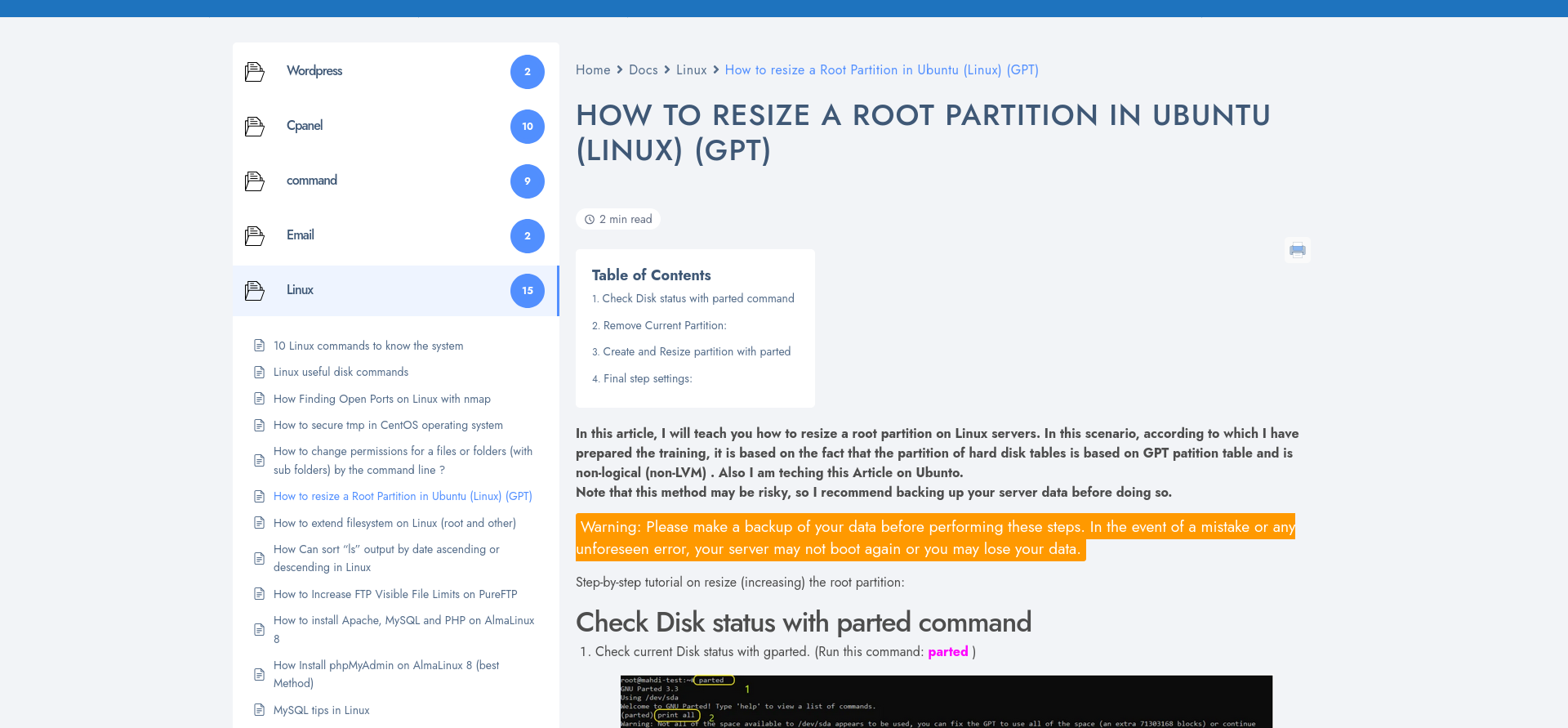Click document icon beside Increase FTP Visible File Limits

click(259, 594)
